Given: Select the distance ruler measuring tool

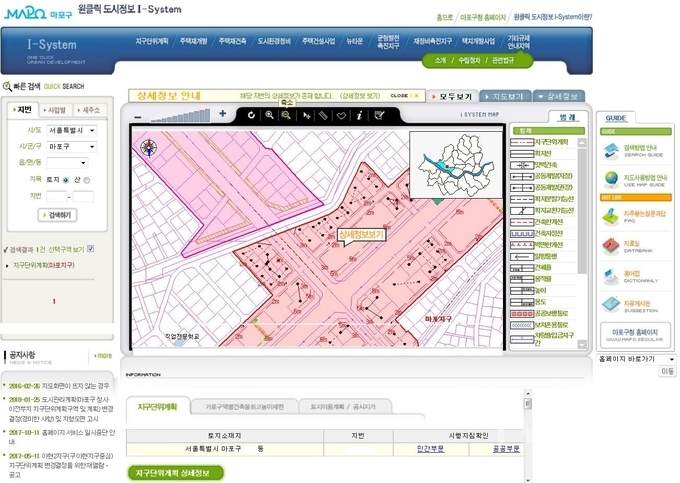Looking at the screenshot, I should click(x=323, y=115).
